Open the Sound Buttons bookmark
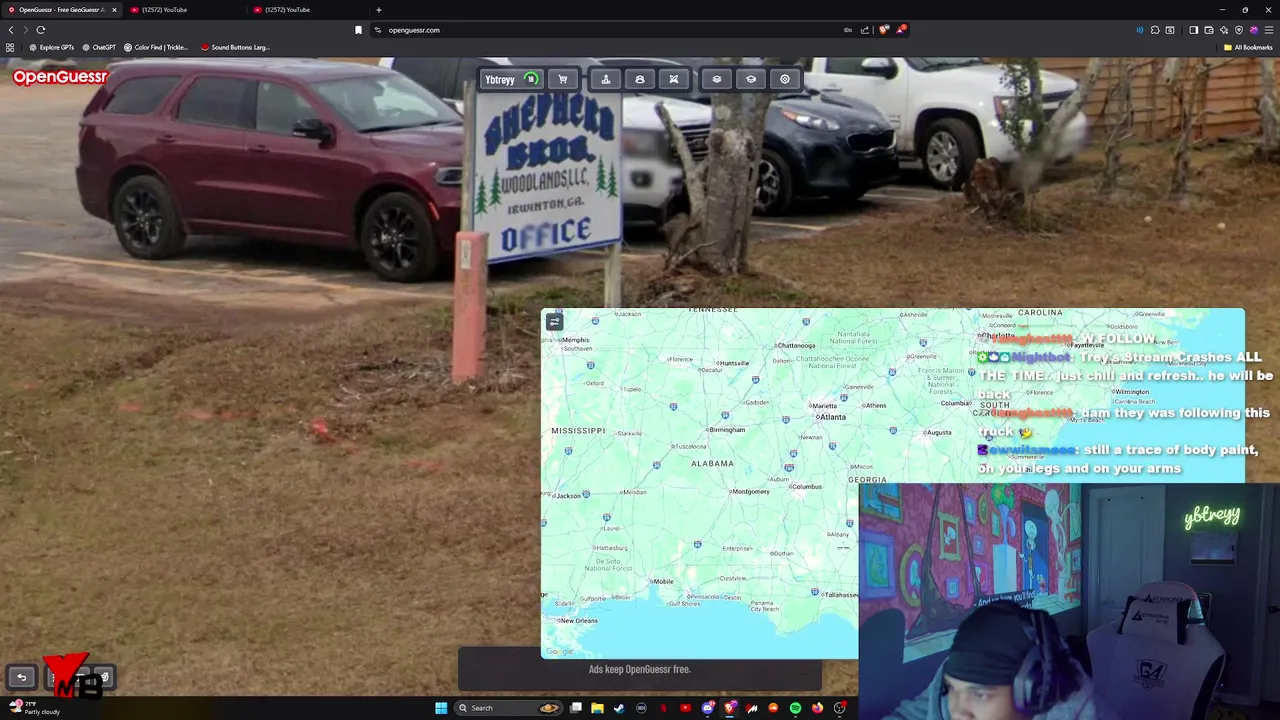The width and height of the screenshot is (1280, 720). click(235, 47)
